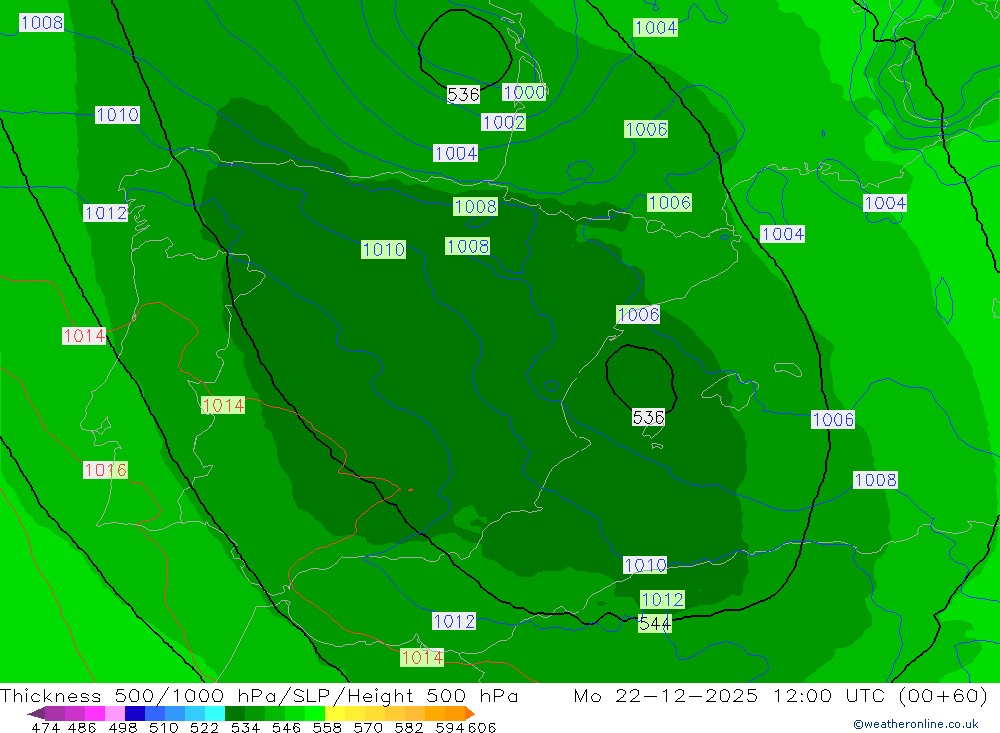
Task: Click the cyan legend swatch
Action: [x=215, y=713]
